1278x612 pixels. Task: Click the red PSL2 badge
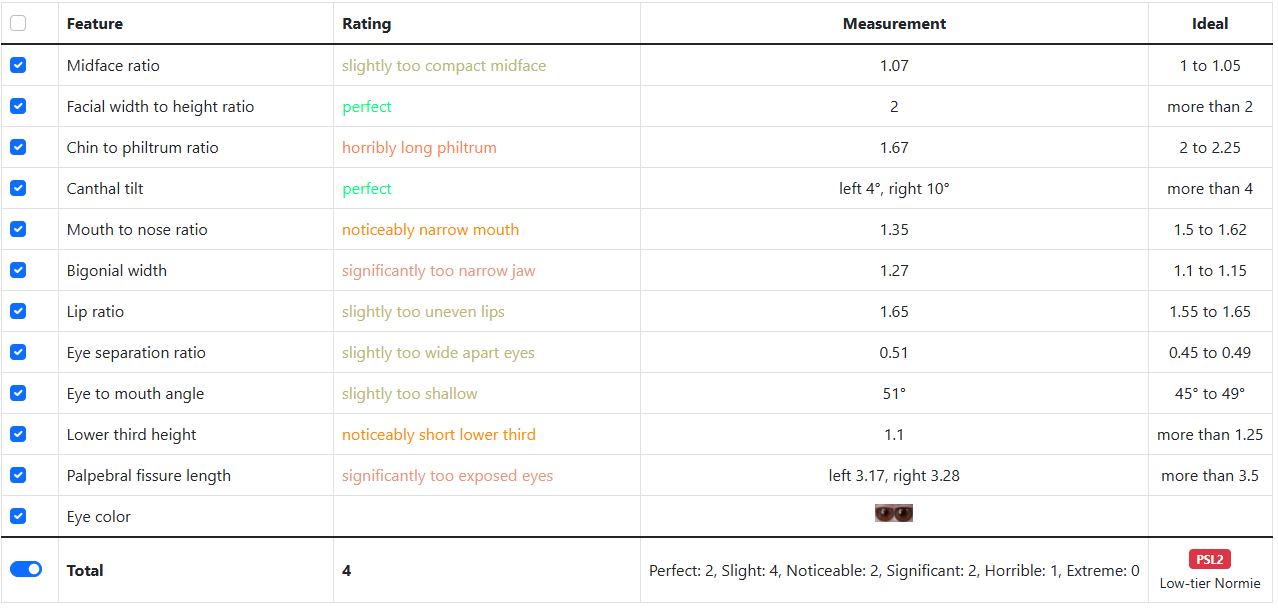tap(1210, 560)
